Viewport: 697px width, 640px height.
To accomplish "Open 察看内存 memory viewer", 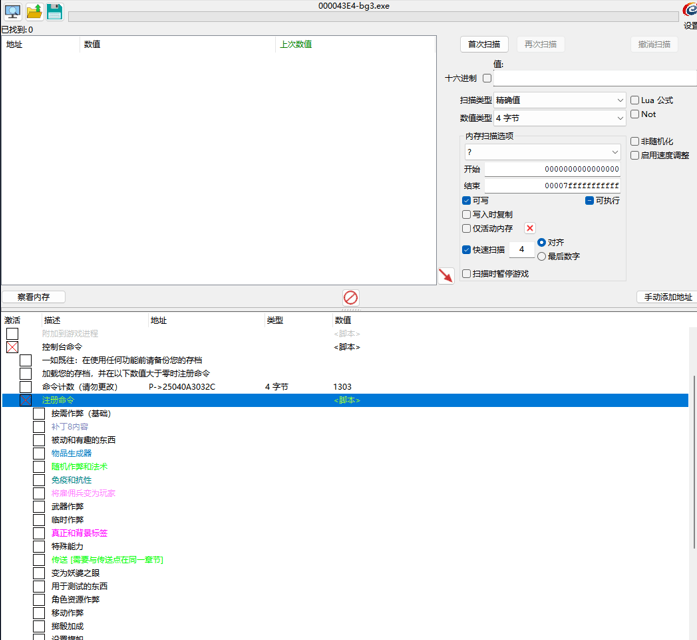I will click(x=34, y=297).
